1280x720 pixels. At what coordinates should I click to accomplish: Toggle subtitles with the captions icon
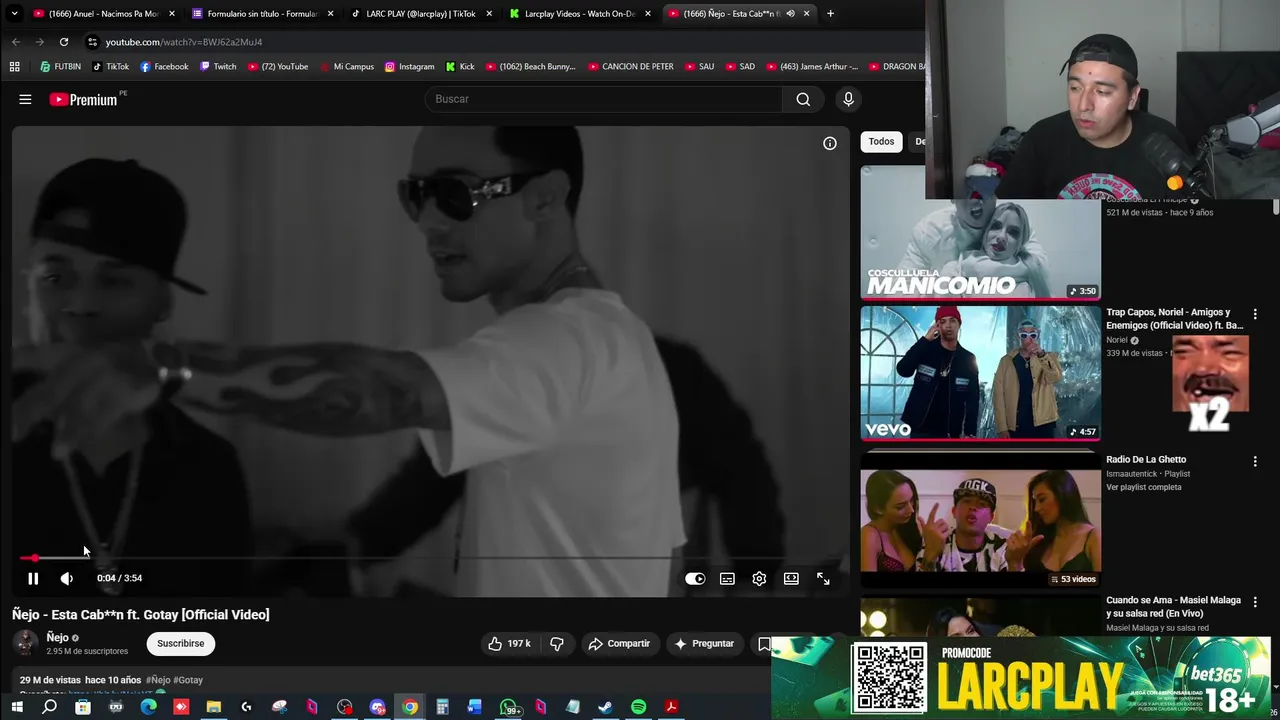tap(727, 578)
